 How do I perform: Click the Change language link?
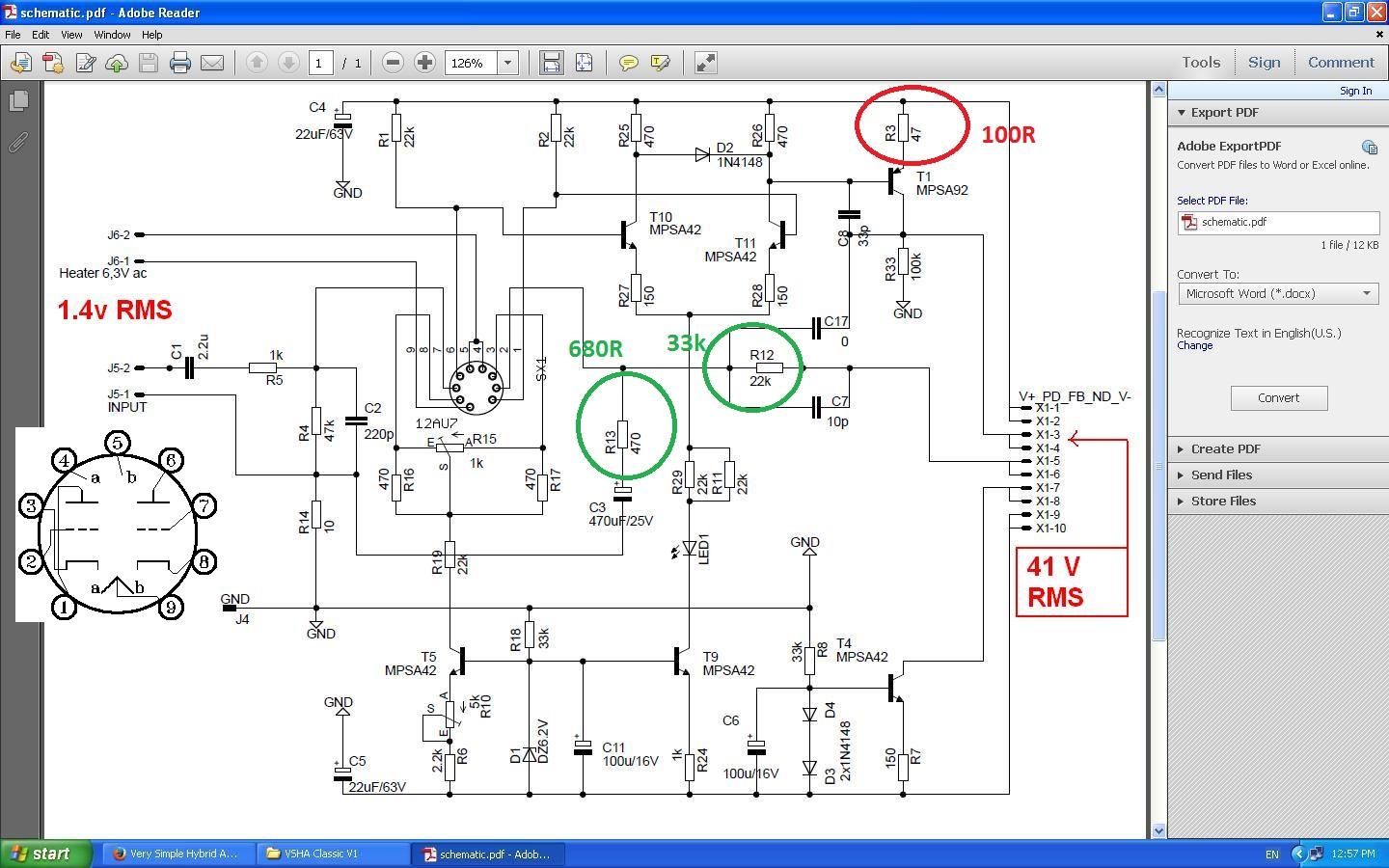point(1194,345)
